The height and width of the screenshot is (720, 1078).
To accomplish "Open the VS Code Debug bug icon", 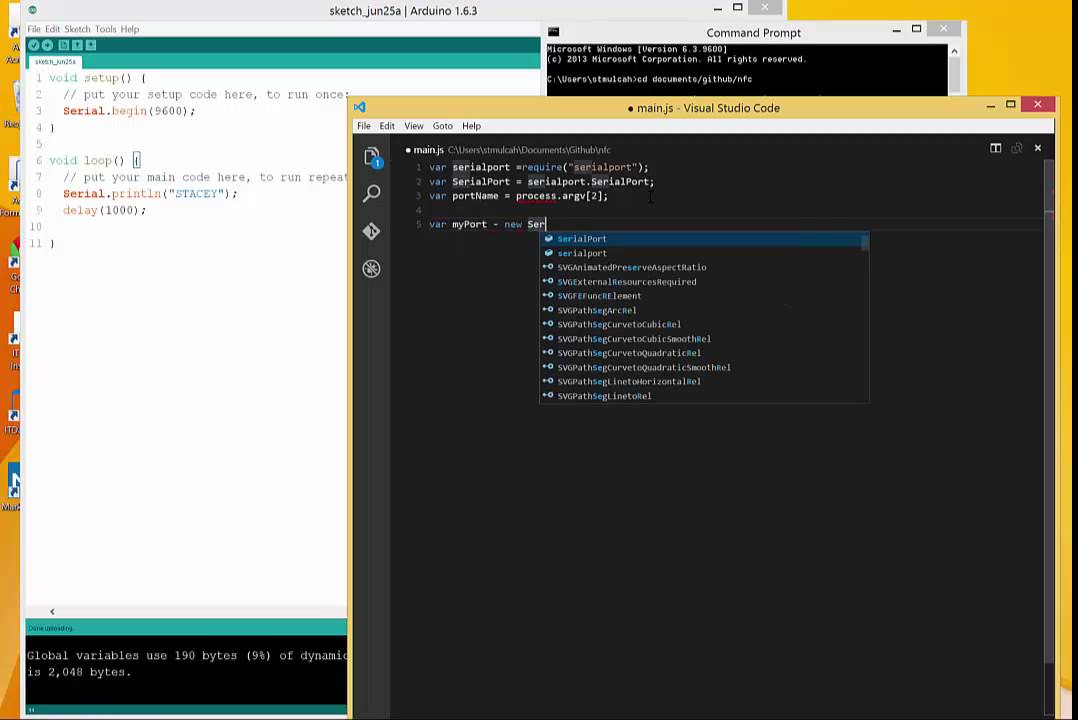I will [372, 268].
